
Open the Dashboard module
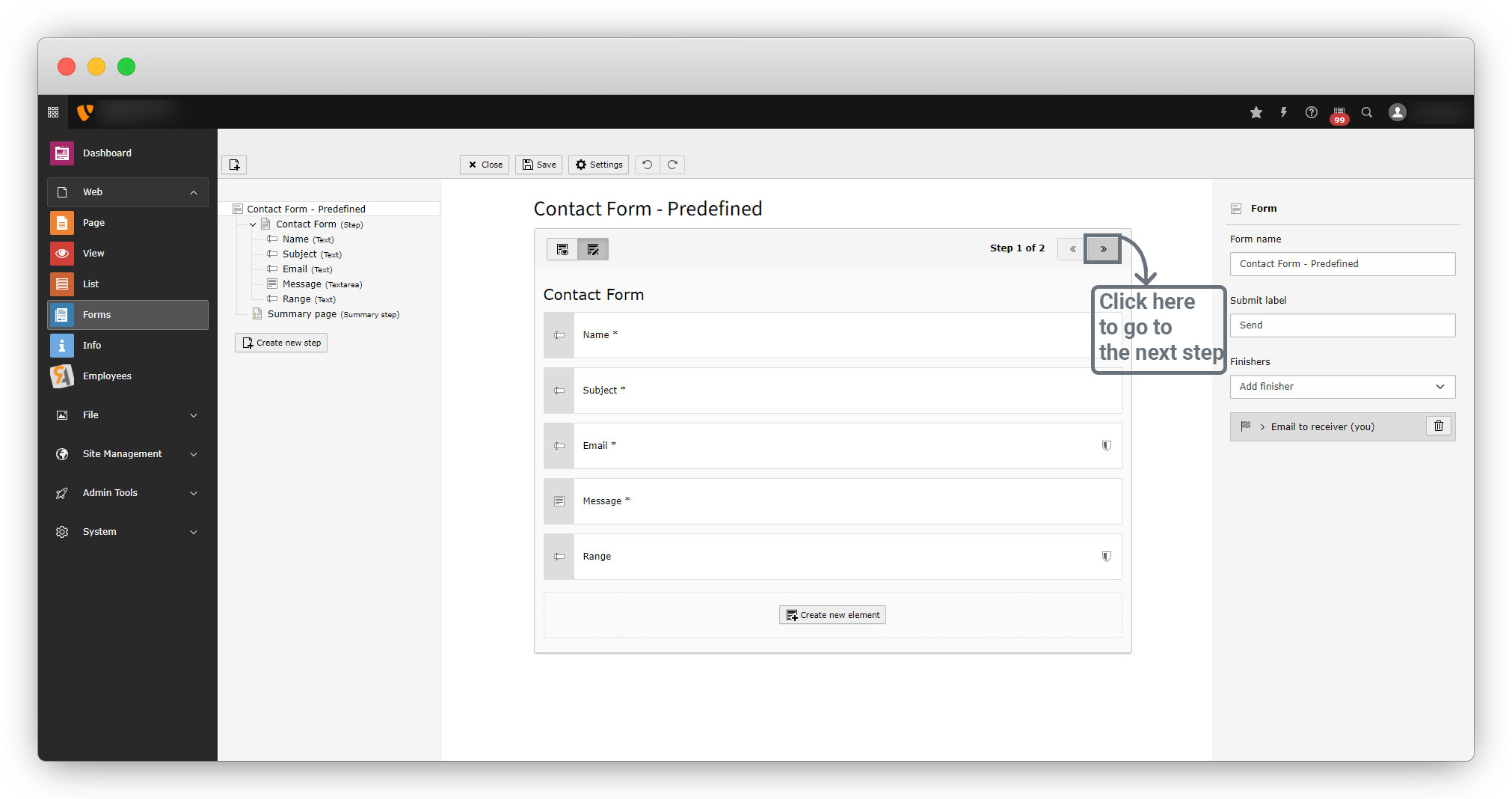(128, 153)
